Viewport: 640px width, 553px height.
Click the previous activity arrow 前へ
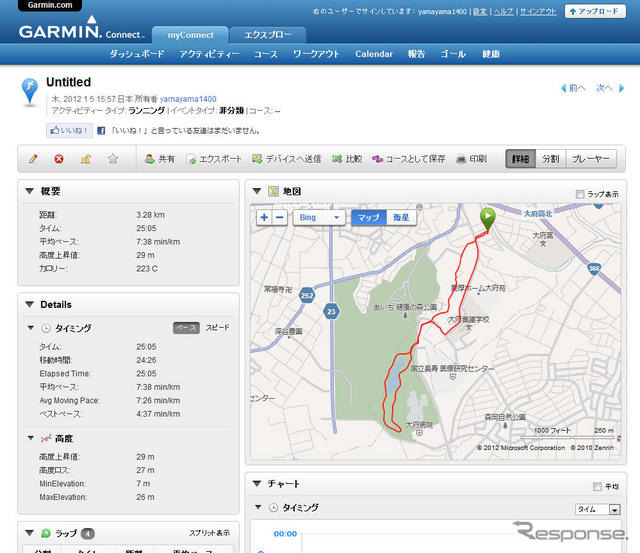point(573,88)
